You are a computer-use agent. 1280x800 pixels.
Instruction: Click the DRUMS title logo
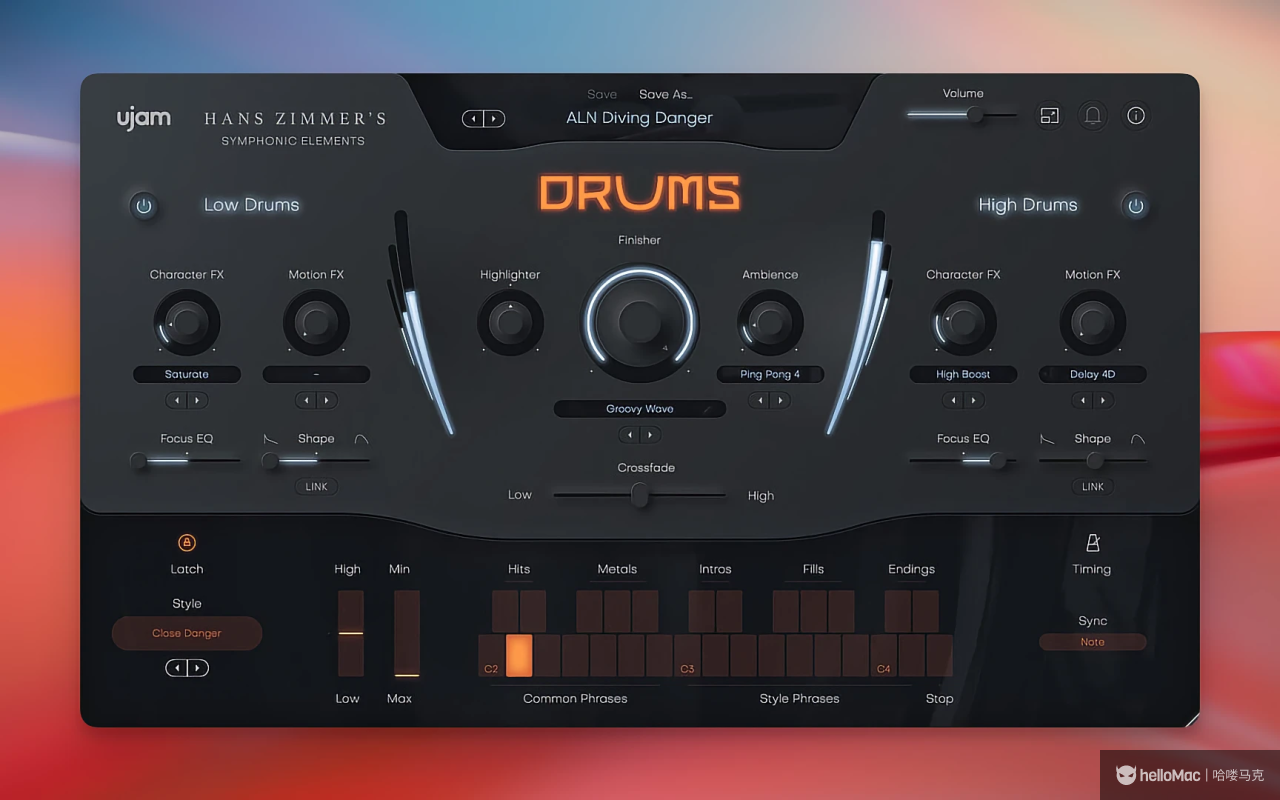tap(640, 193)
